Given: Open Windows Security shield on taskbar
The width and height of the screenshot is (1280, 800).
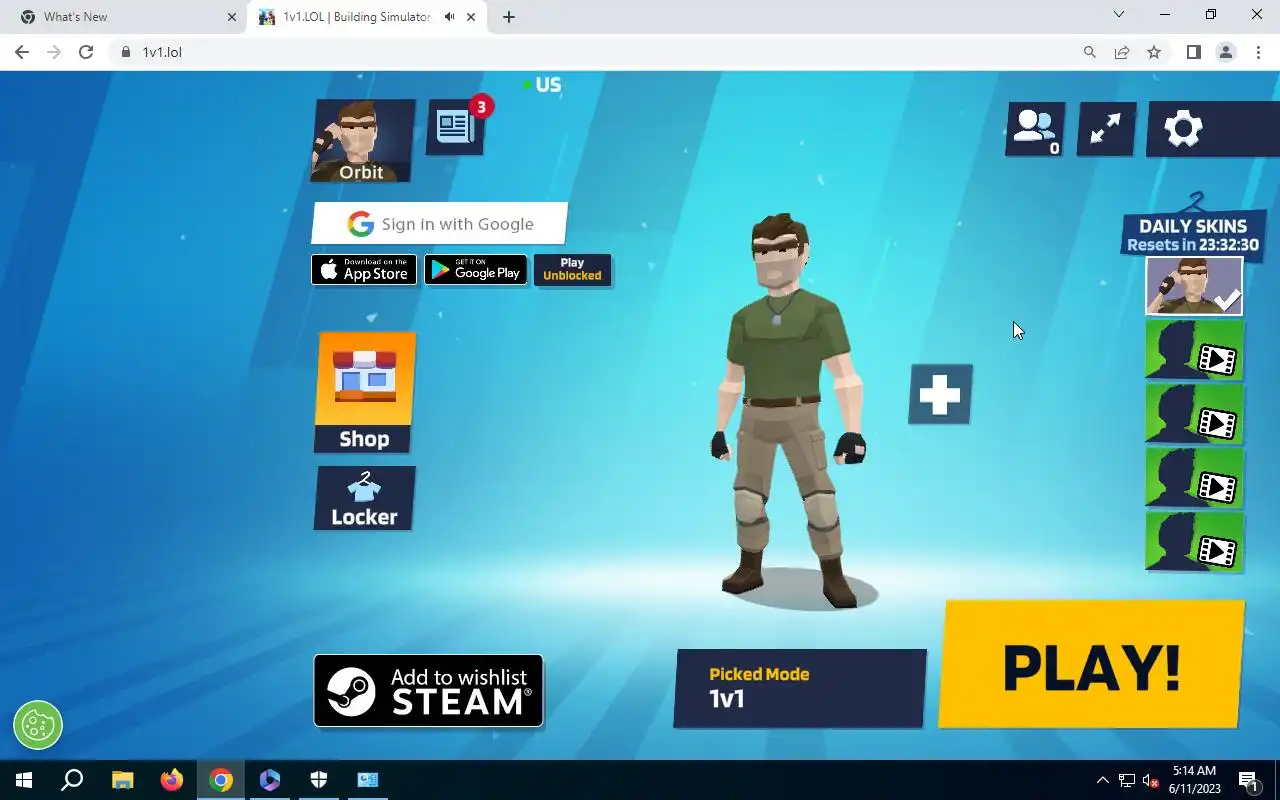Looking at the screenshot, I should point(319,780).
